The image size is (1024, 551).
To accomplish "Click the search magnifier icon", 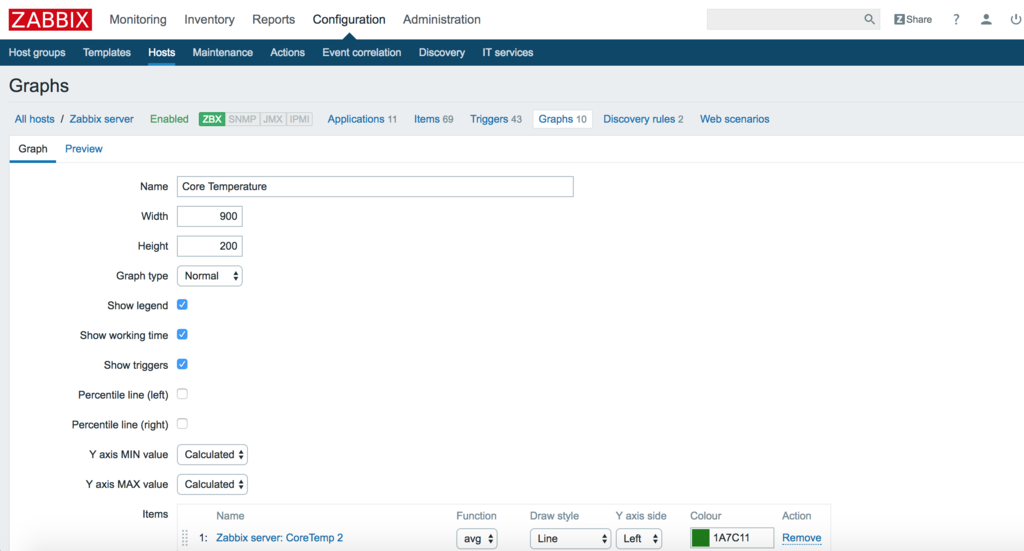I will [x=869, y=20].
